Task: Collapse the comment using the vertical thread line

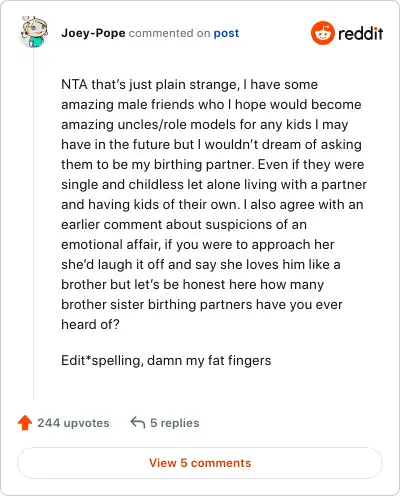Action: coord(33,223)
